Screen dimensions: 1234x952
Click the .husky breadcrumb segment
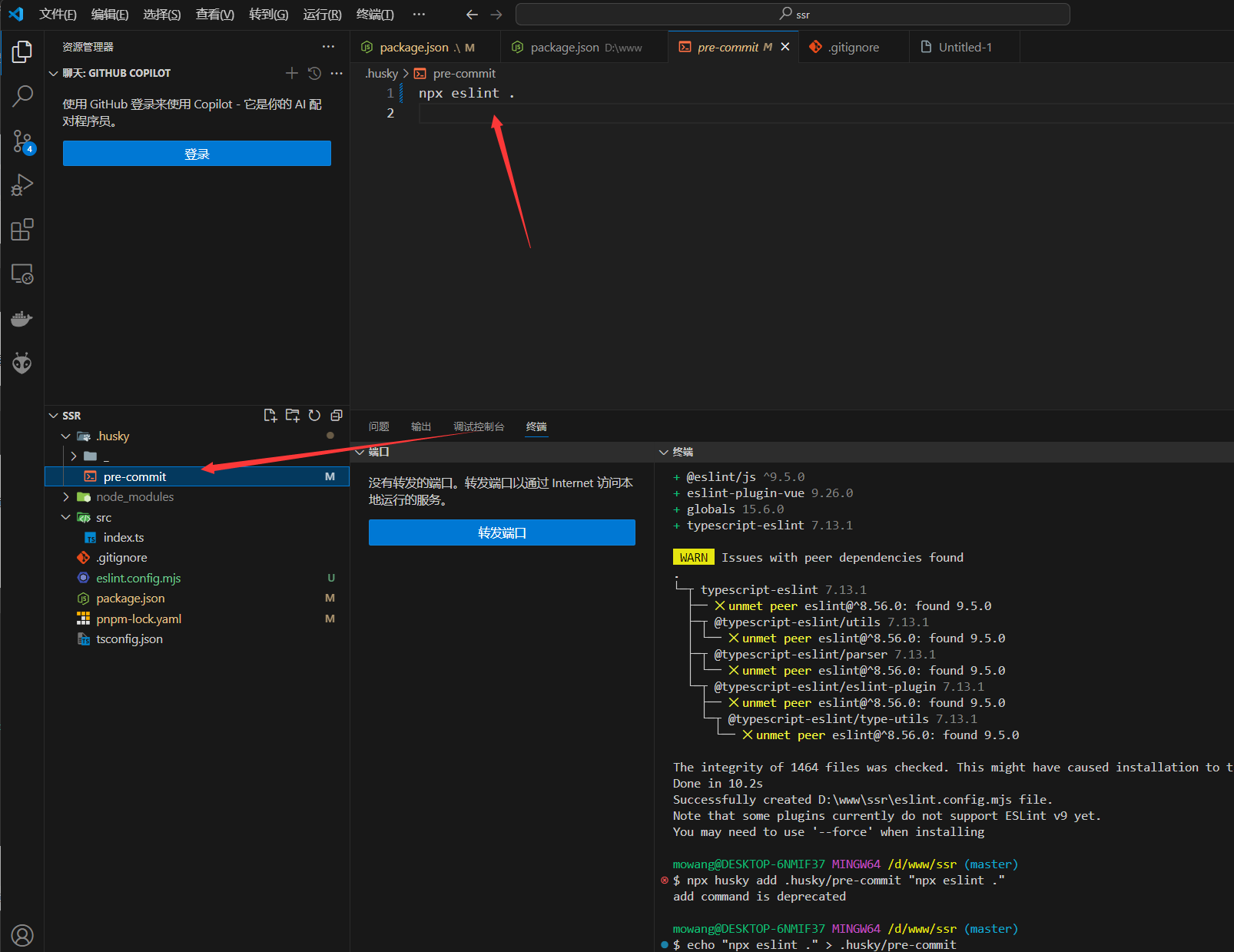pyautogui.click(x=381, y=73)
